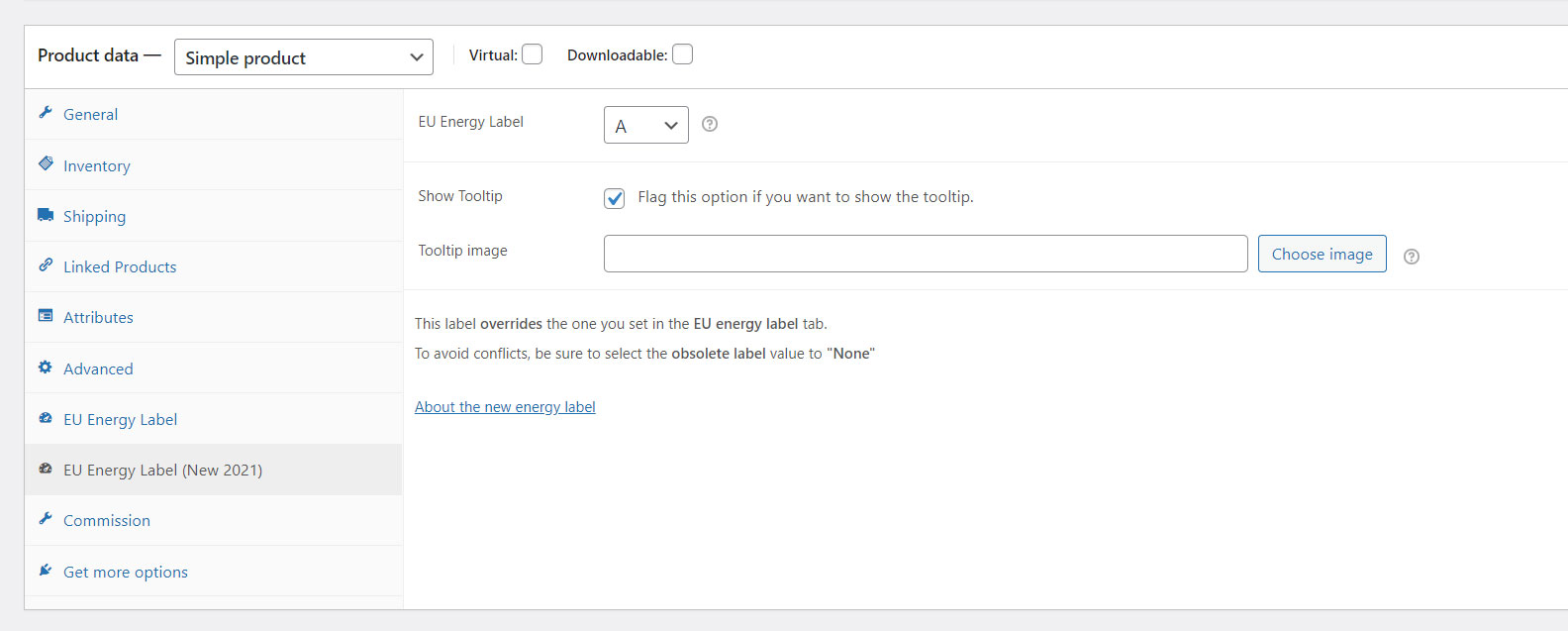
Task: Click the Attributes list icon
Action: pos(46,316)
